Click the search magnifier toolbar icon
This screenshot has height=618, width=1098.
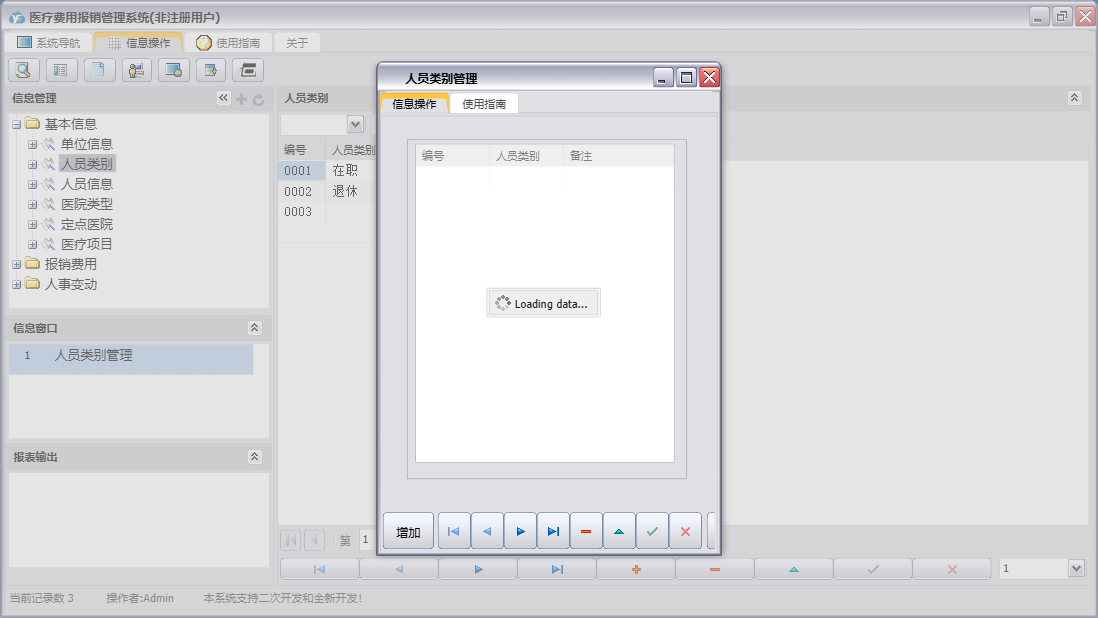[x=23, y=69]
